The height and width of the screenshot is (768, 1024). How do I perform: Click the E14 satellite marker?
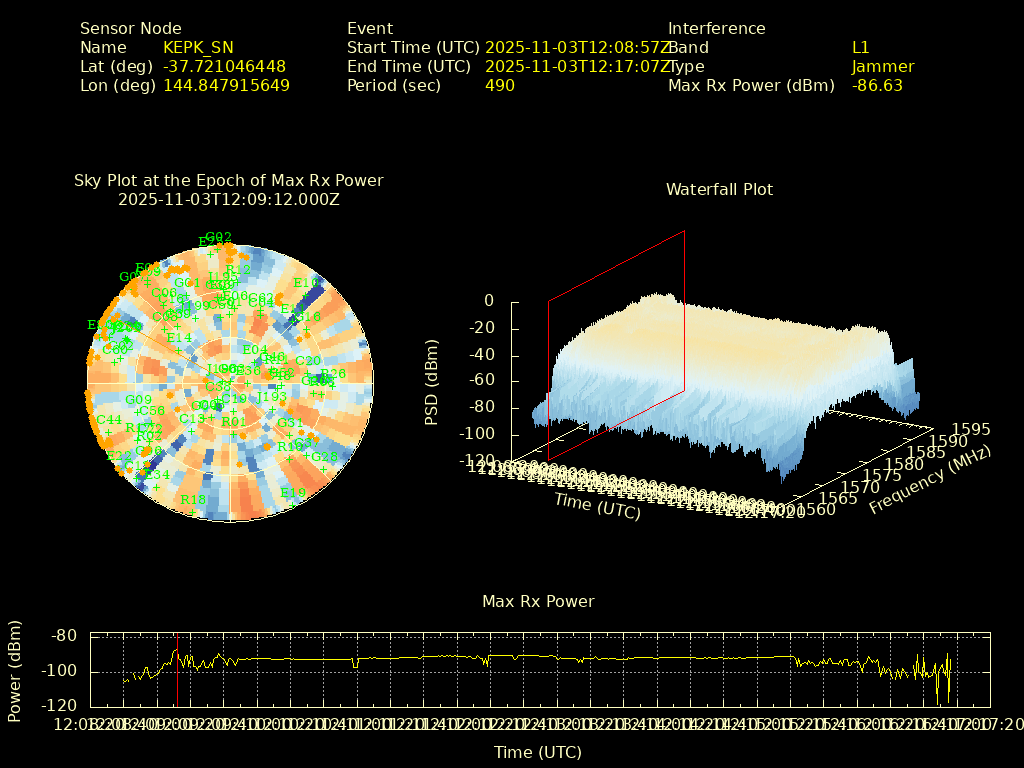pyautogui.click(x=180, y=338)
